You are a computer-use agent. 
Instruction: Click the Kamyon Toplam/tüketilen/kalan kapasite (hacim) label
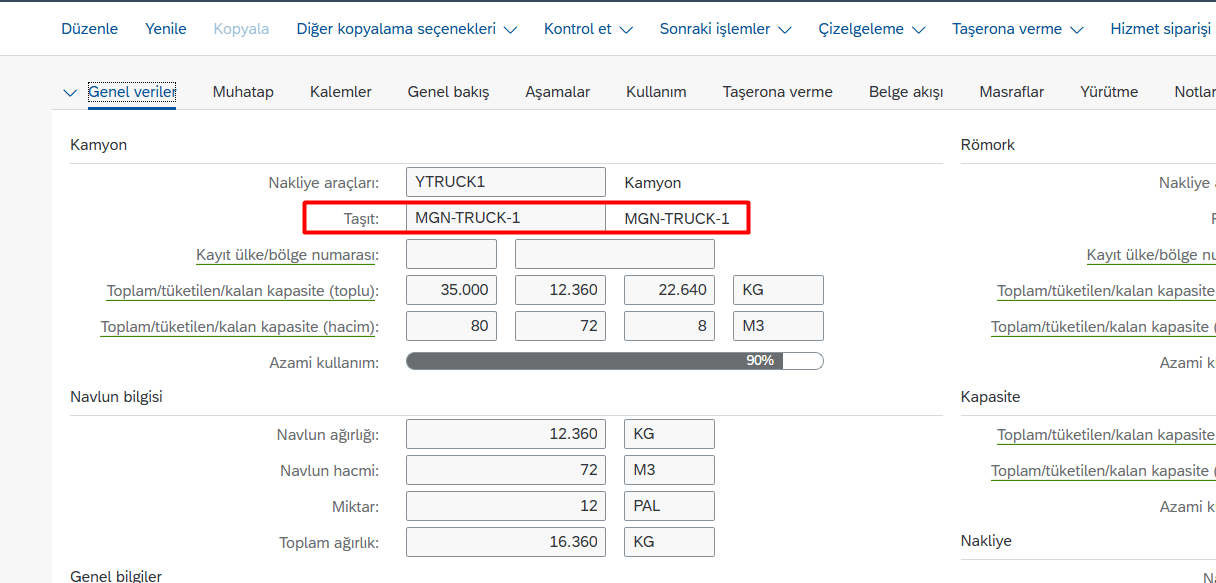239,327
